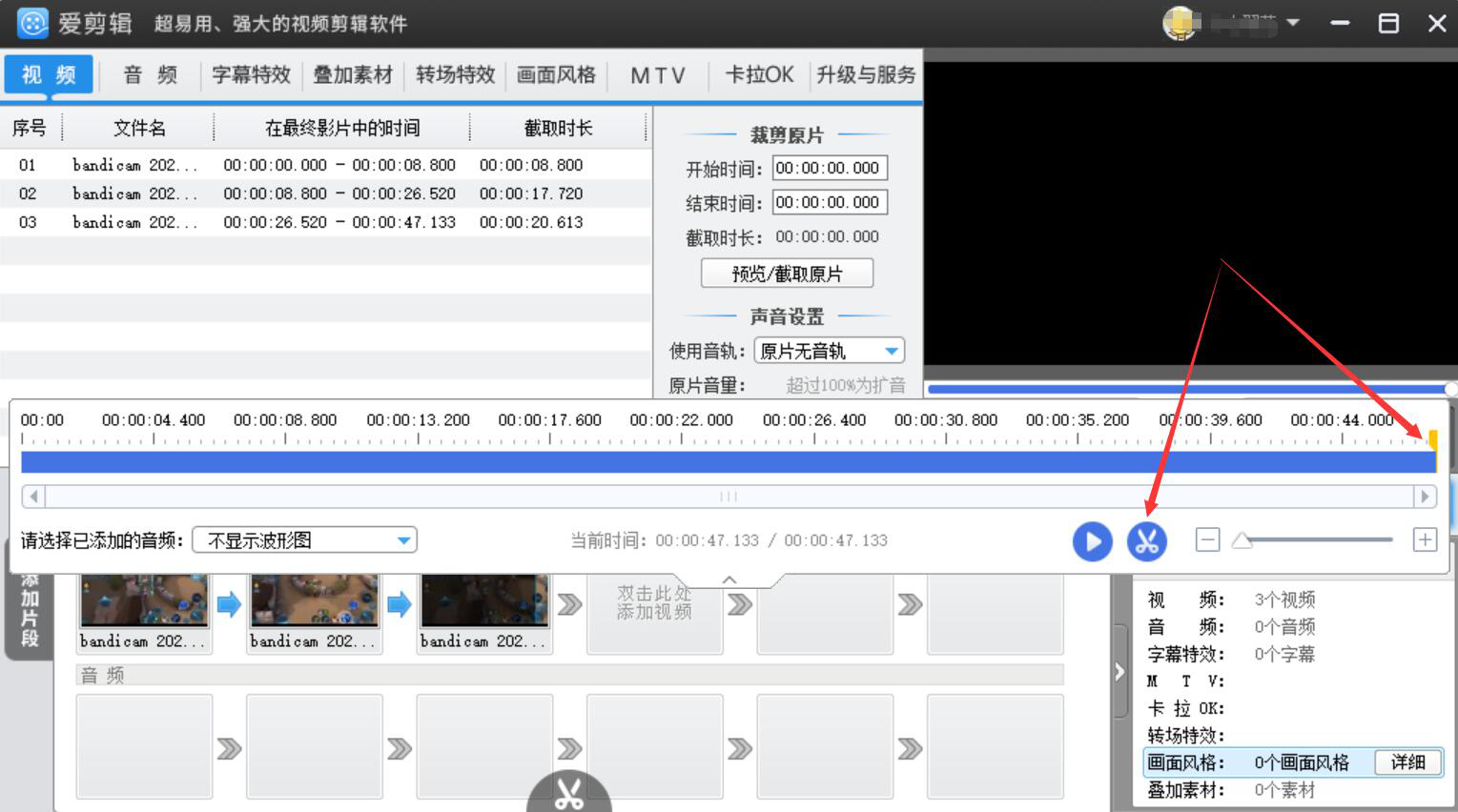Click the timeline zoom slider handle
This screenshot has height=812, width=1458.
[1242, 540]
